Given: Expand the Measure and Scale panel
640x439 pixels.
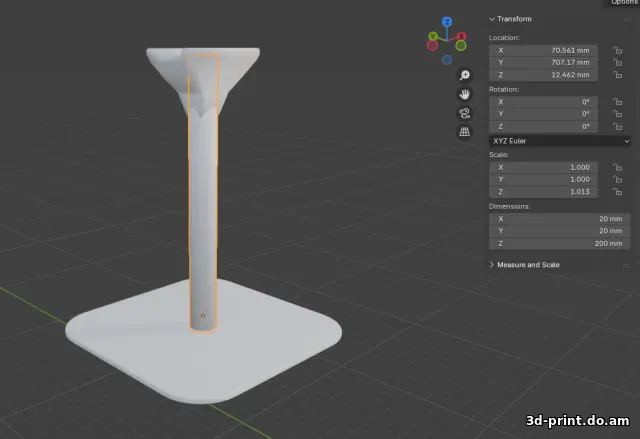Looking at the screenshot, I should [492, 265].
